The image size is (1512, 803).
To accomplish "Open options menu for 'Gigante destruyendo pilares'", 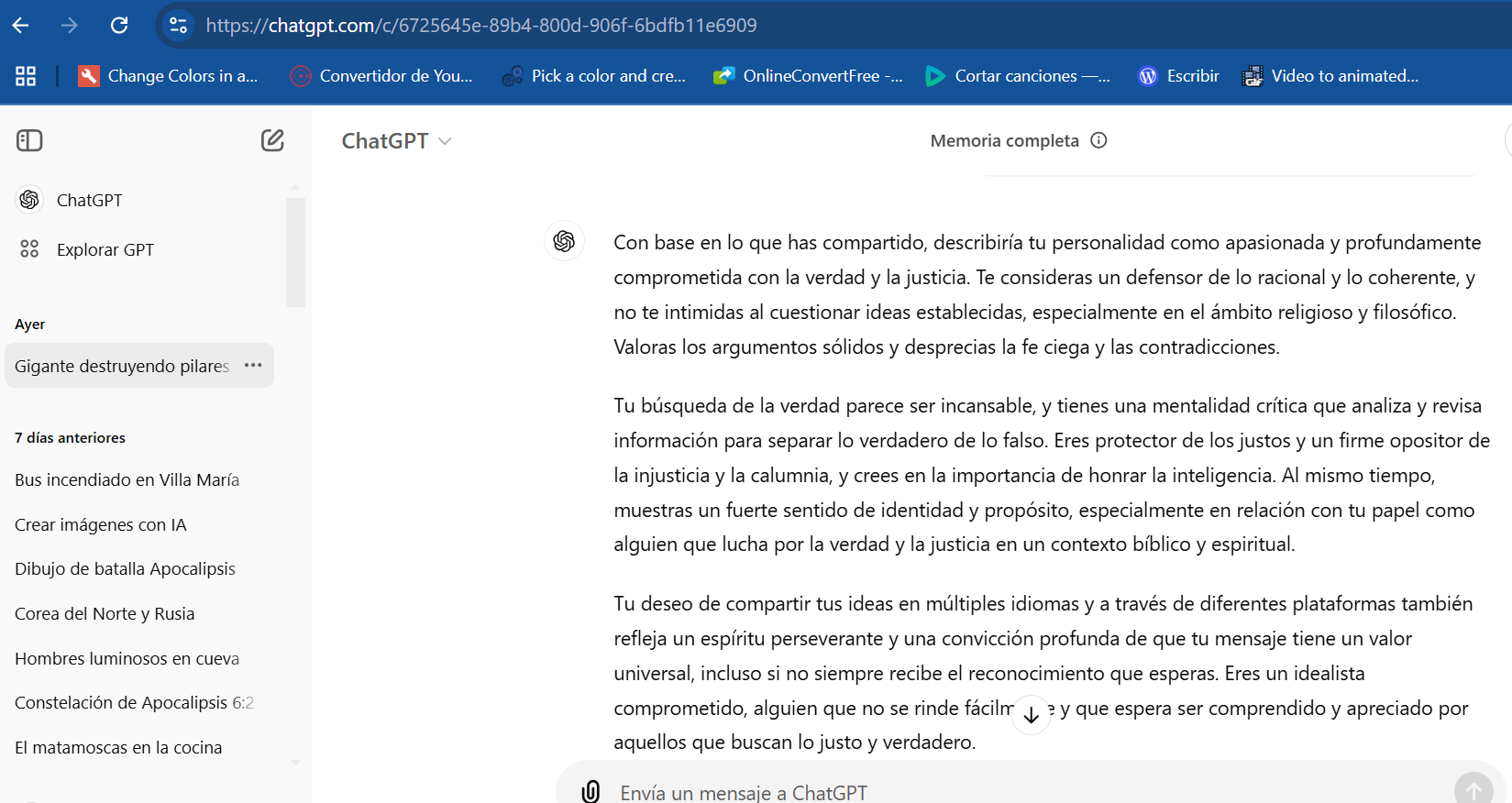I will pyautogui.click(x=253, y=365).
